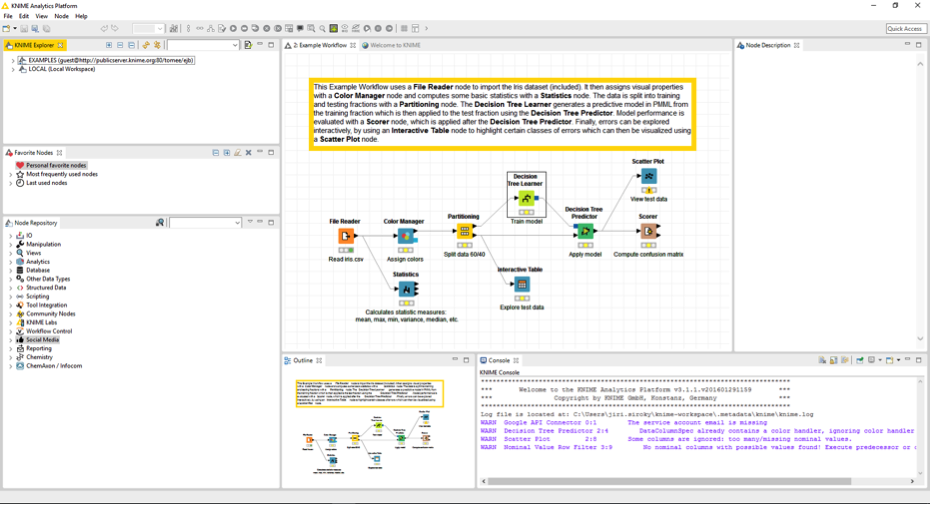Click the Color Manager node icon
Viewport: 931px width, 505px height.
coord(406,236)
